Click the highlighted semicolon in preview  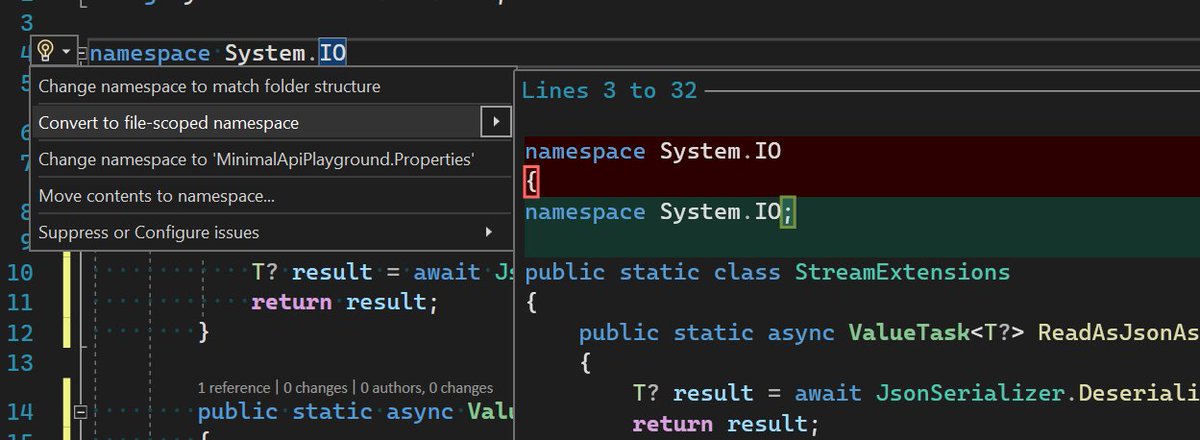tap(788, 212)
